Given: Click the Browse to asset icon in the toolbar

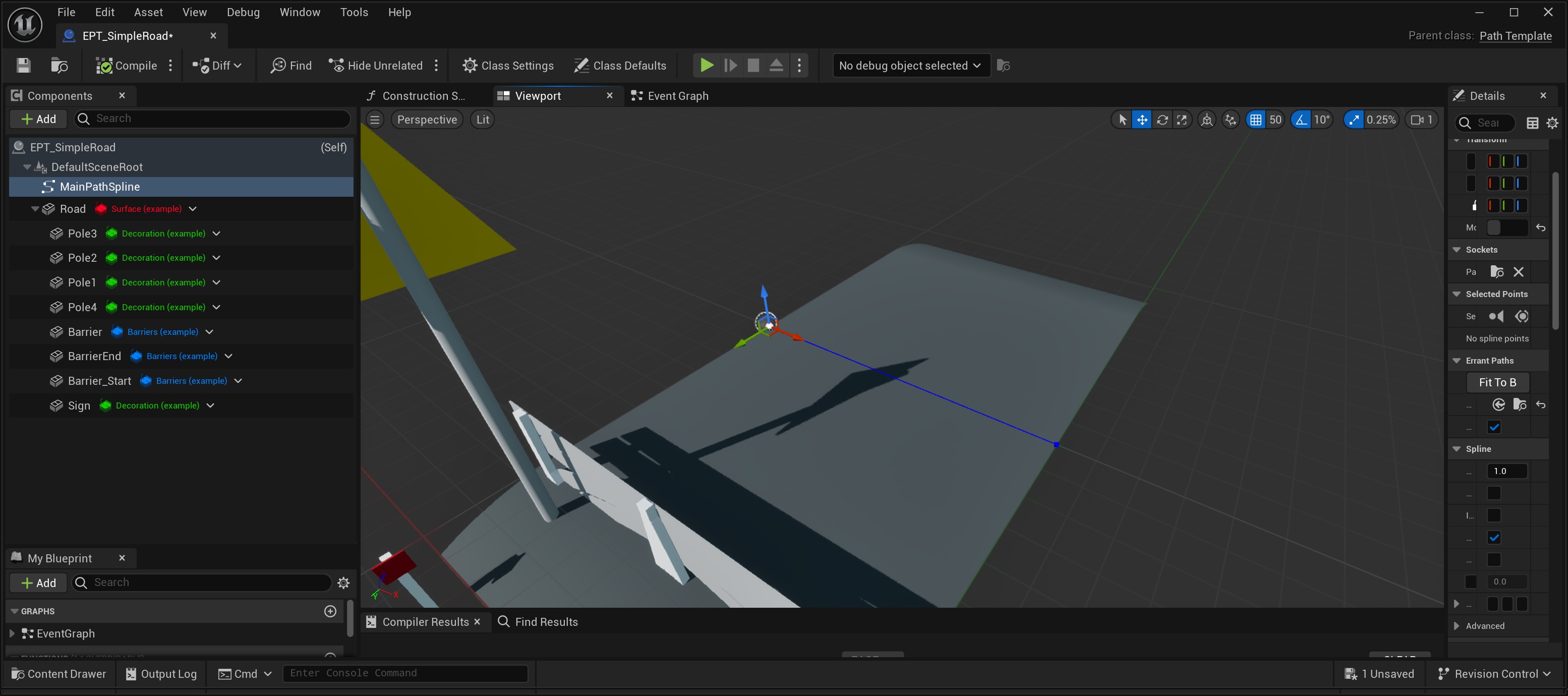Looking at the screenshot, I should point(59,66).
